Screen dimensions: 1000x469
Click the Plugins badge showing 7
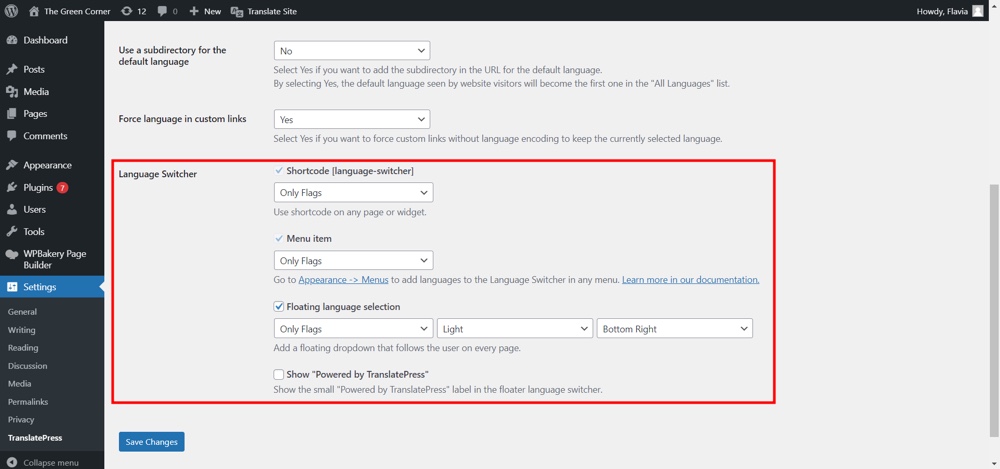tap(62, 188)
